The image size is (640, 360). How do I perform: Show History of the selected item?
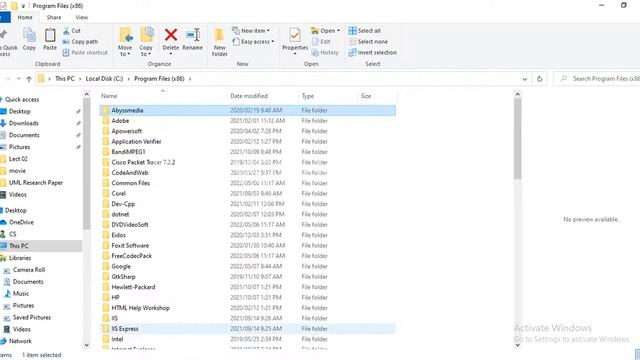(325, 53)
